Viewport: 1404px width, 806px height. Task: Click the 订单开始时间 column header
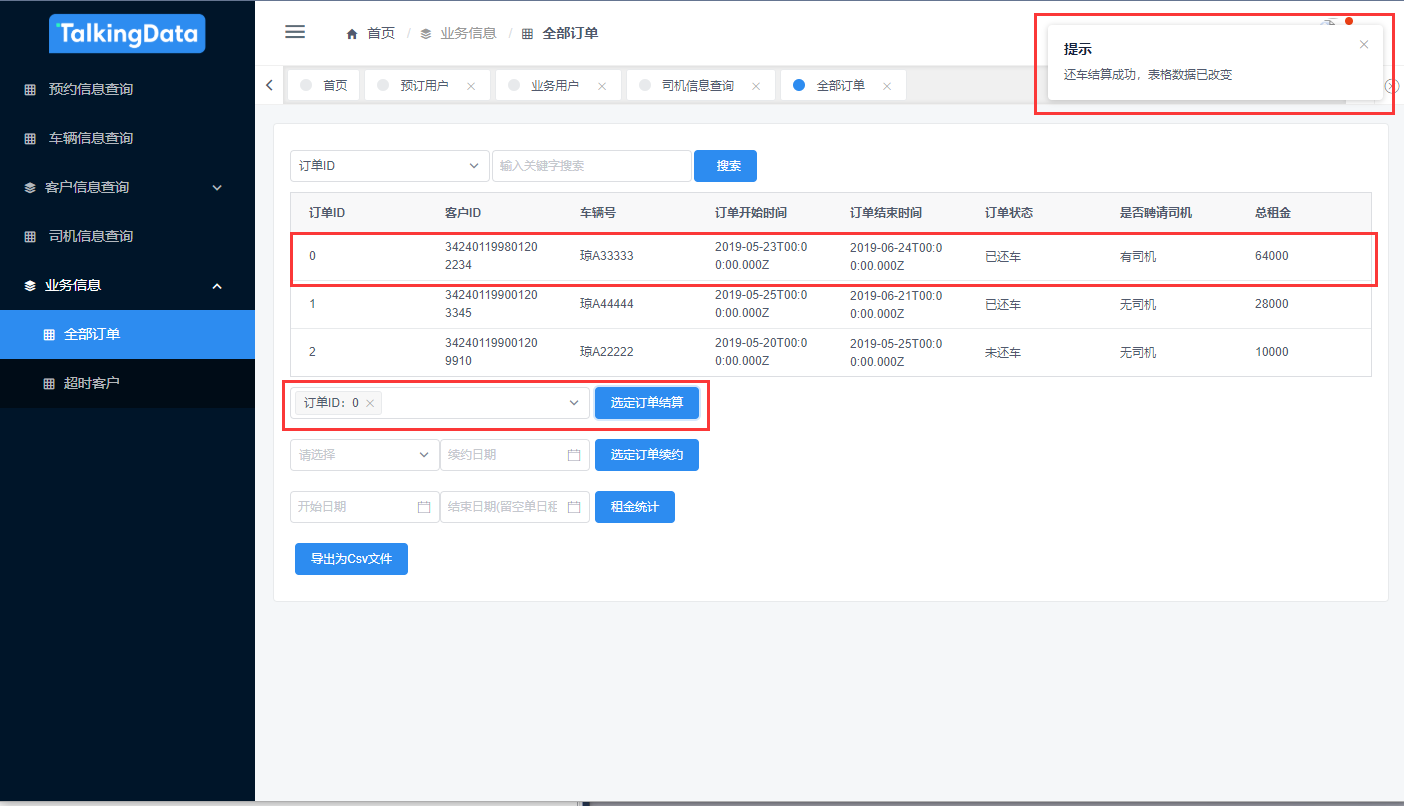751,213
